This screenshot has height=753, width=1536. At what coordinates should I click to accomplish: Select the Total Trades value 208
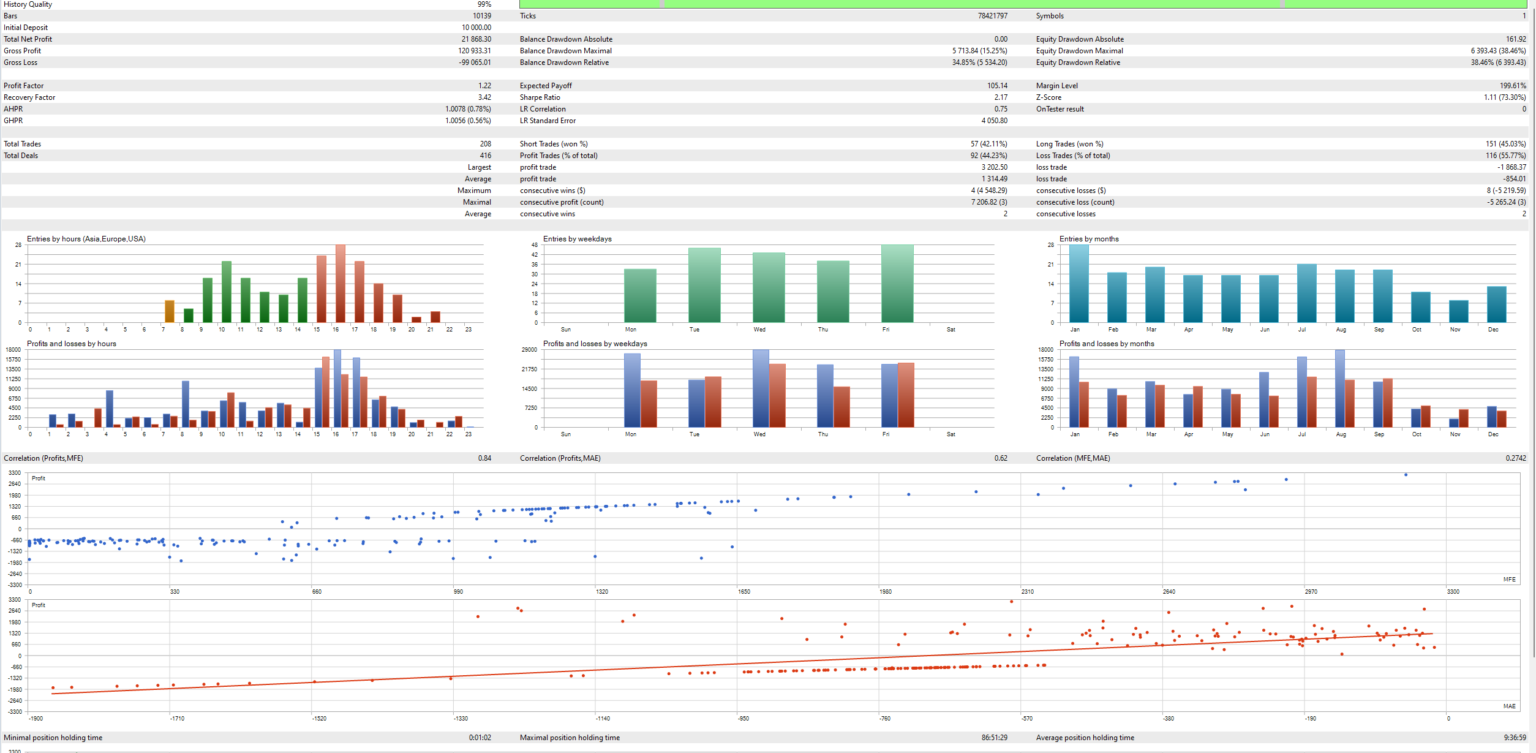point(484,144)
